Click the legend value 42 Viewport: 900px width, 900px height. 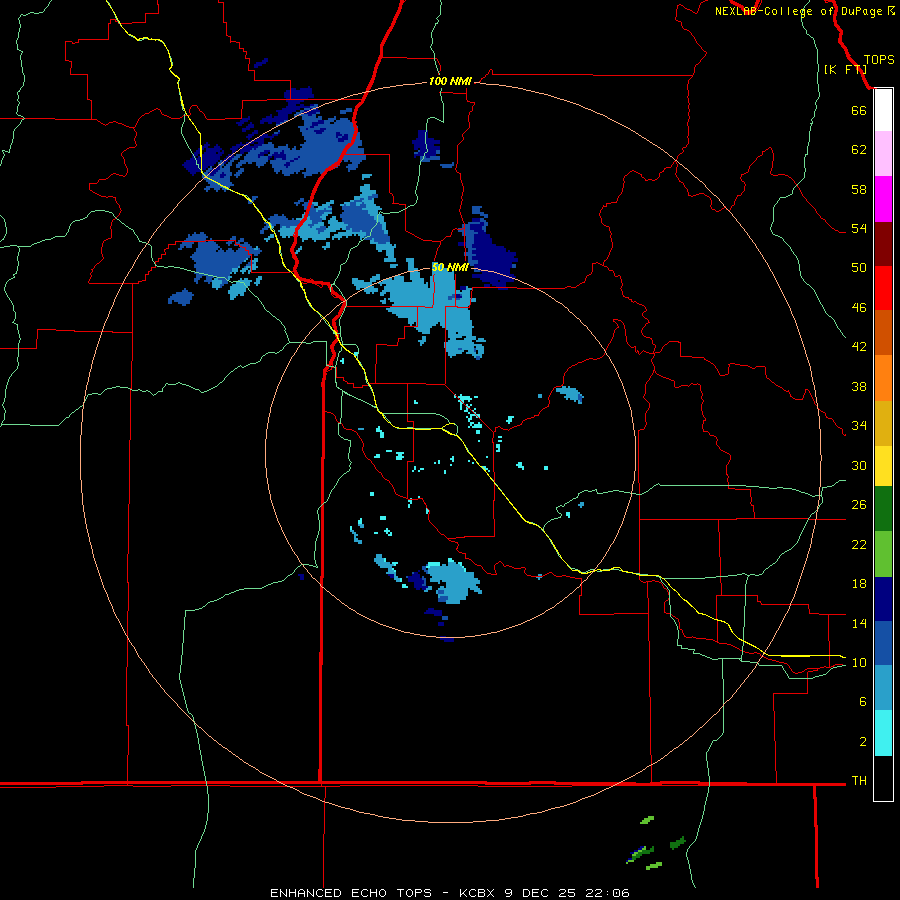(859, 346)
